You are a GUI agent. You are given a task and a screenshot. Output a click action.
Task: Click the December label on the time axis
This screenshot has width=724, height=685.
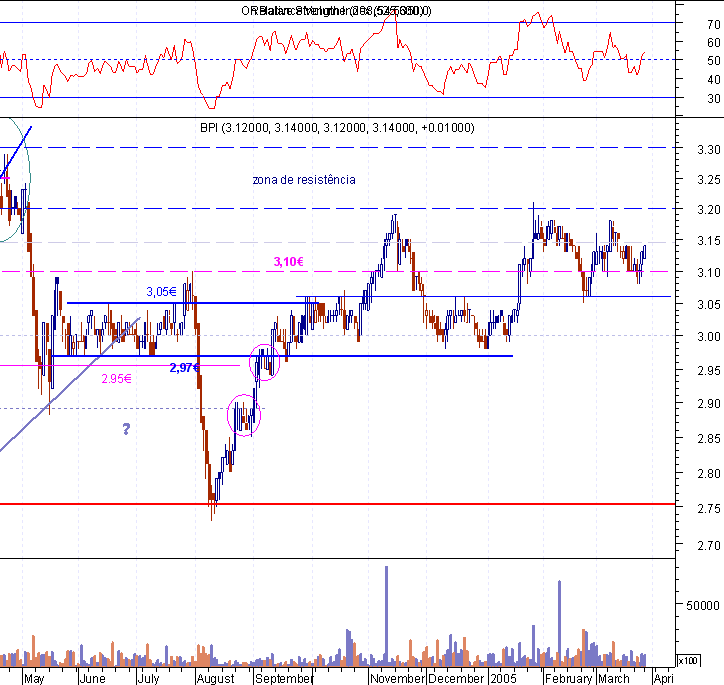tap(456, 679)
